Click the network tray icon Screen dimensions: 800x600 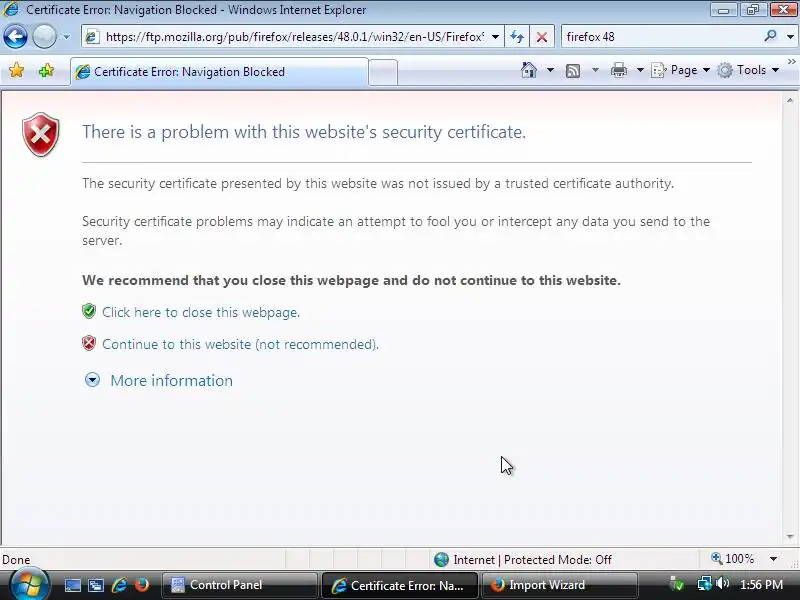[x=705, y=583]
